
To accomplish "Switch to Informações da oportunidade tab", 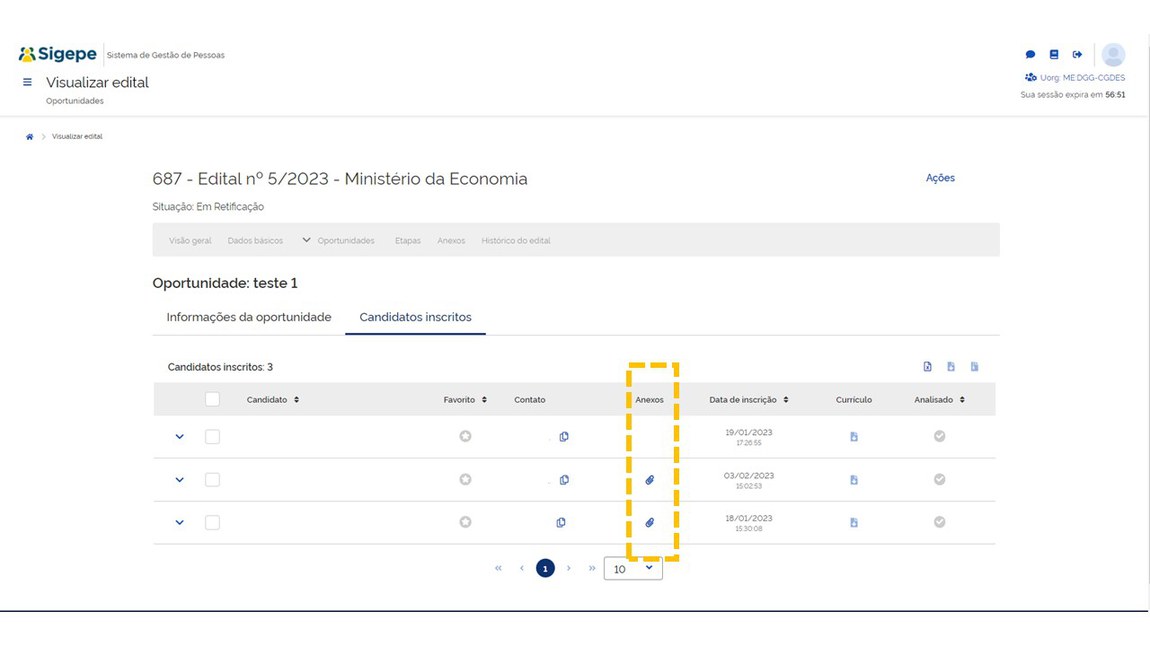I will pos(248,317).
